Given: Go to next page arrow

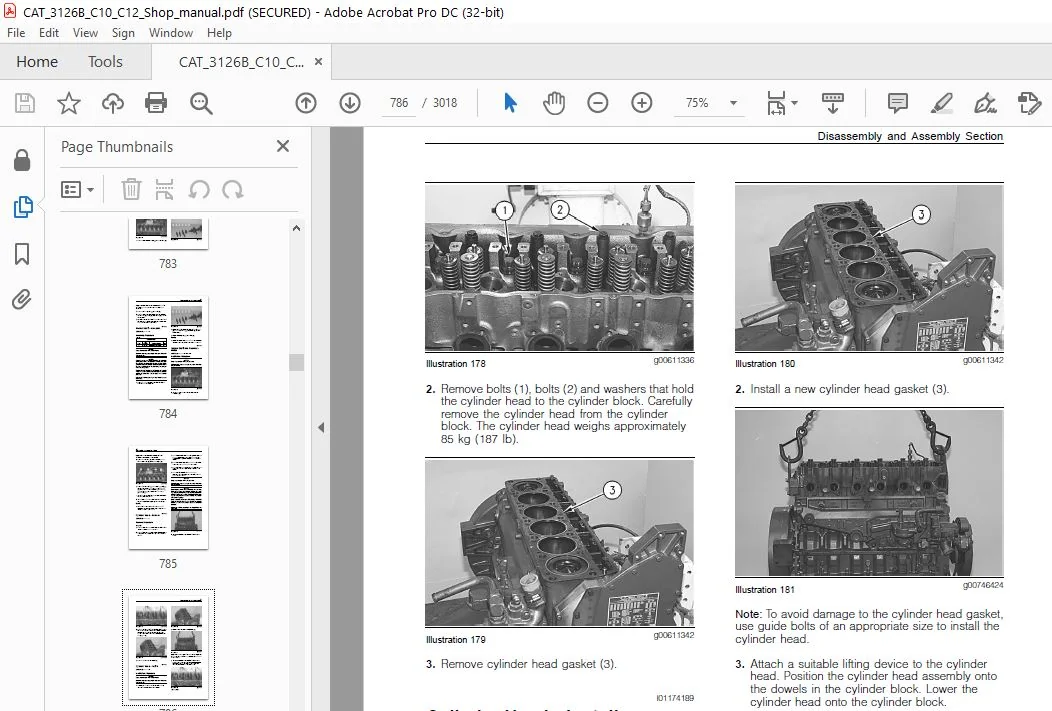Looking at the screenshot, I should pyautogui.click(x=350, y=103).
